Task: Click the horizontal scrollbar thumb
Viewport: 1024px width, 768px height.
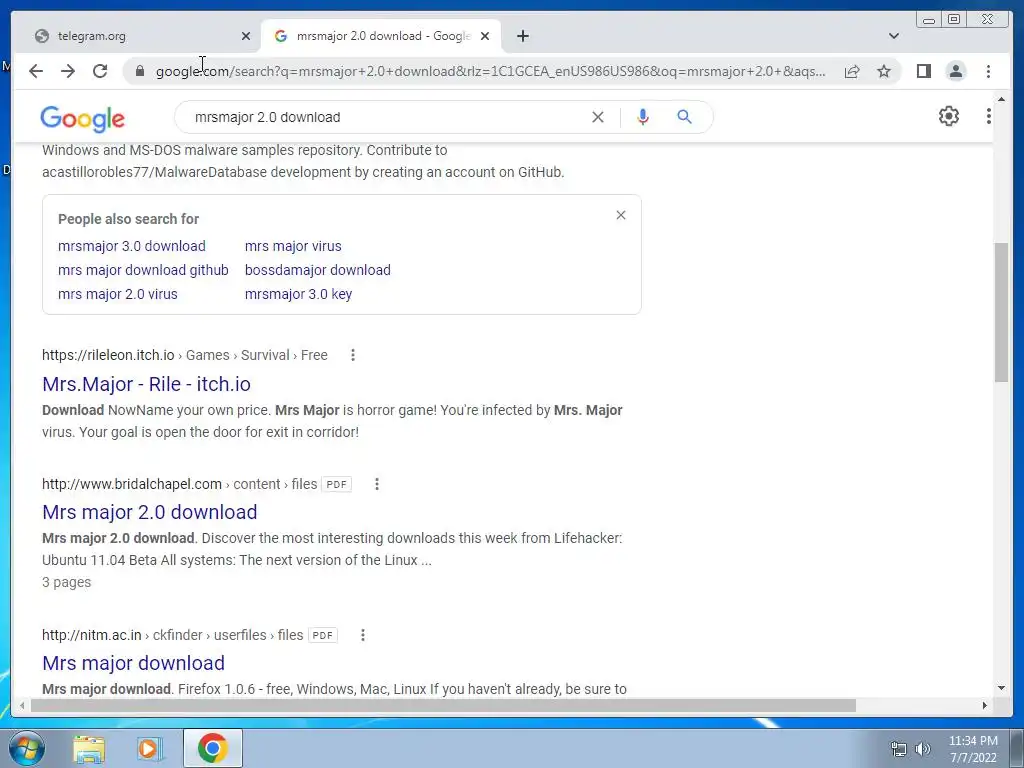Action: pos(443,705)
